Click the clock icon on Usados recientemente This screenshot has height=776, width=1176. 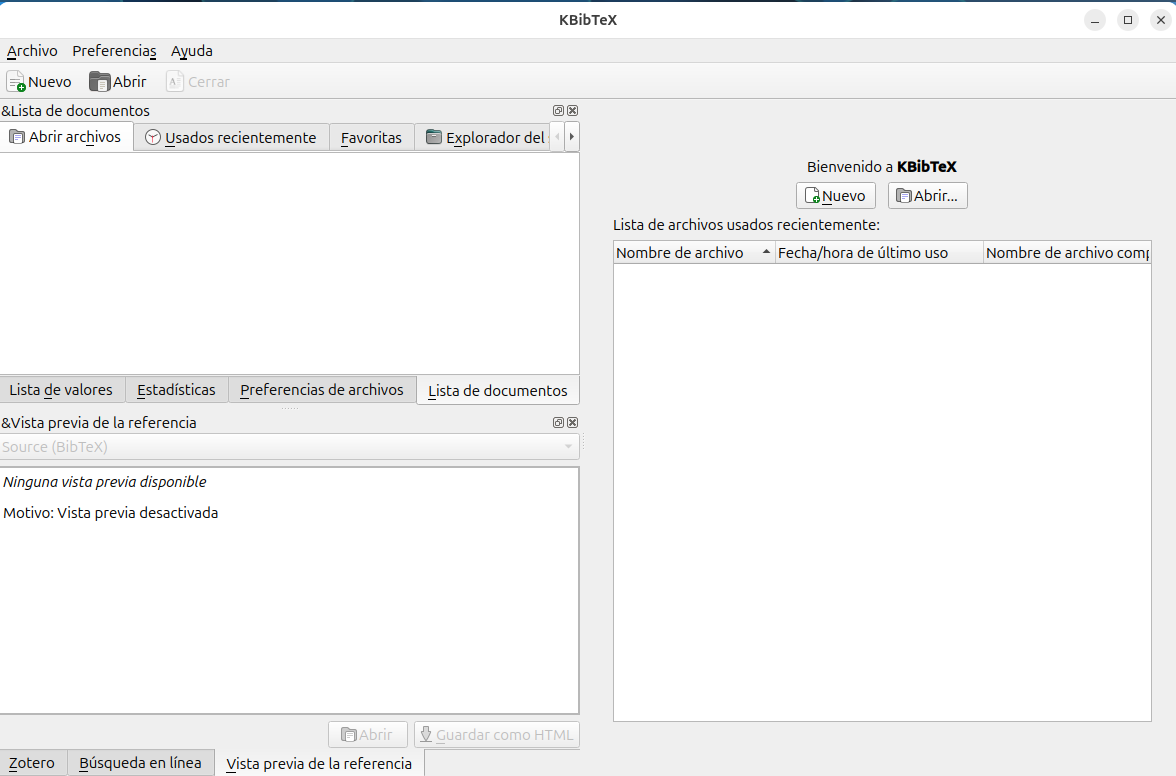click(x=153, y=137)
